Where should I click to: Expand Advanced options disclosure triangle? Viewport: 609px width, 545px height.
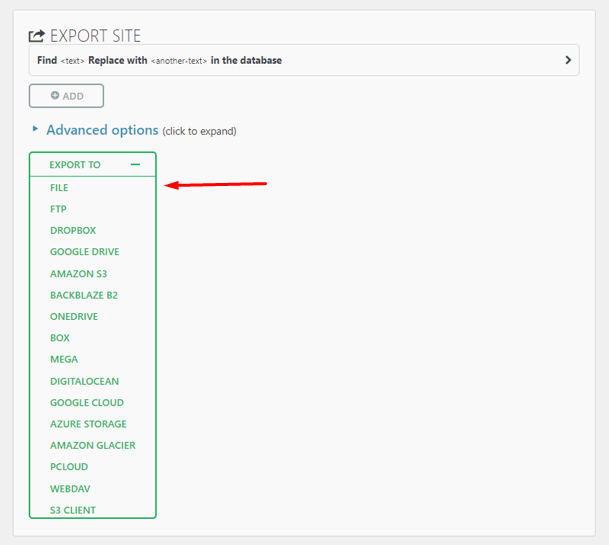tap(35, 129)
